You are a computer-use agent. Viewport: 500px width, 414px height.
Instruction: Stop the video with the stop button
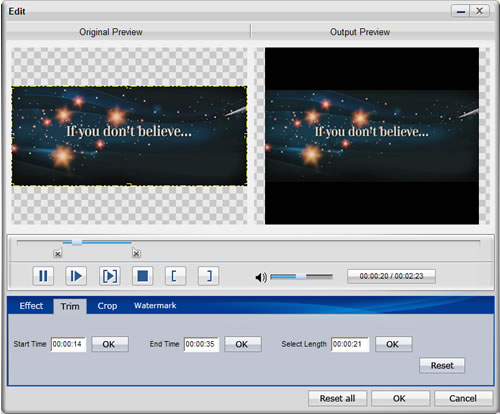pos(143,276)
